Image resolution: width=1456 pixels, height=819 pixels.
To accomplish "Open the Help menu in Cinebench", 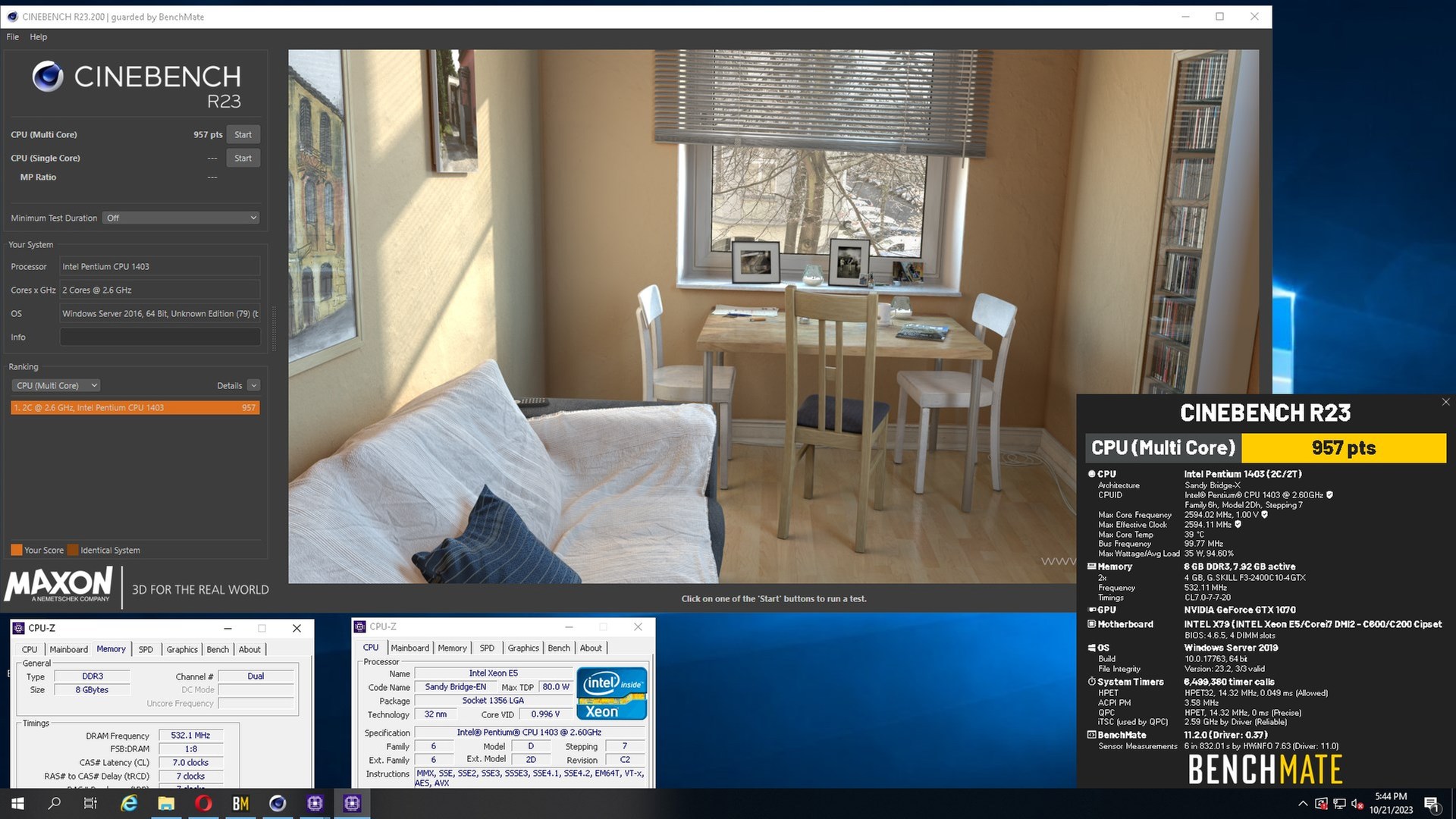I will pos(38,36).
